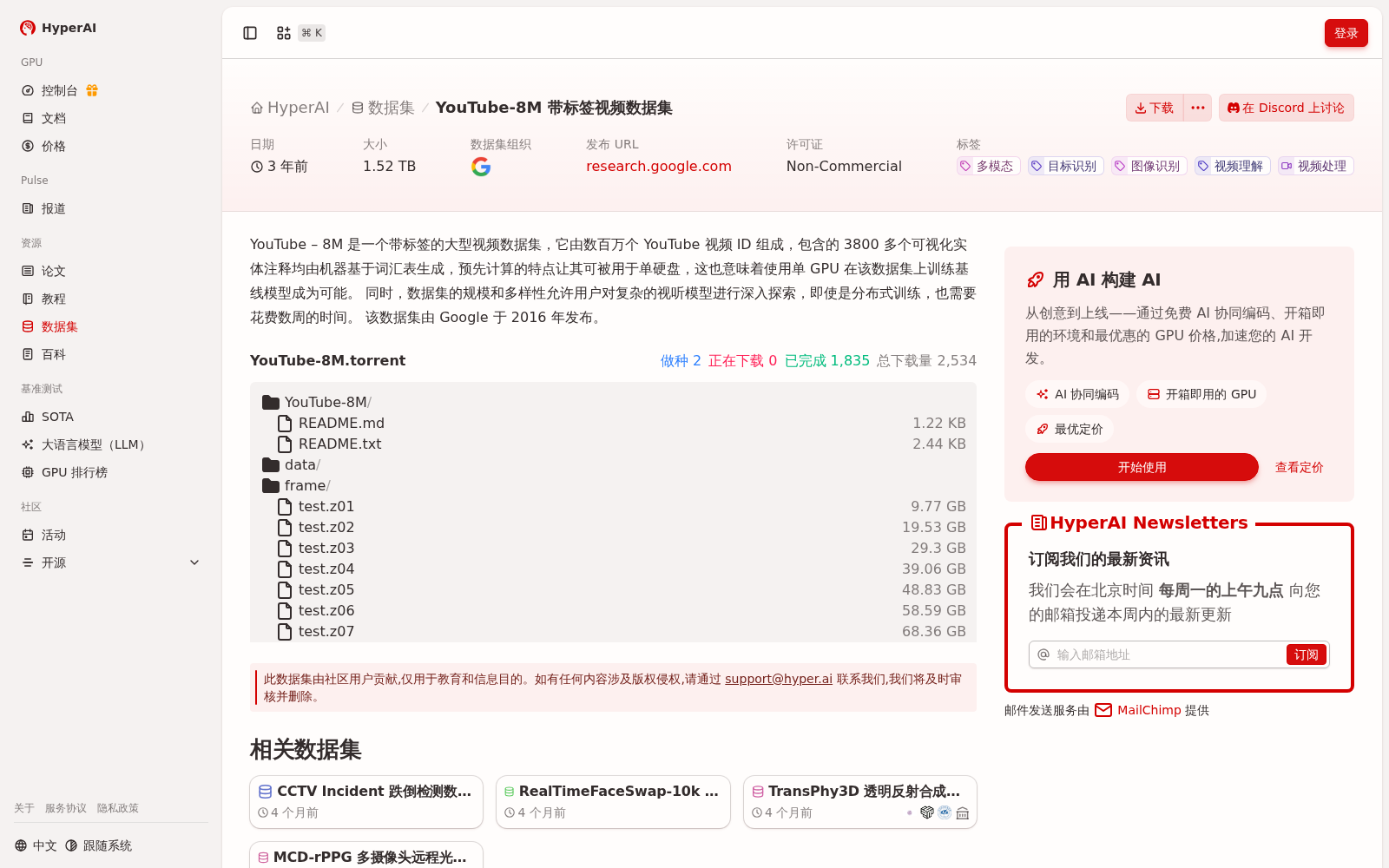Open RealTimeFaceSwap-10k dataset card
This screenshot has width=1389, height=868.
point(613,802)
